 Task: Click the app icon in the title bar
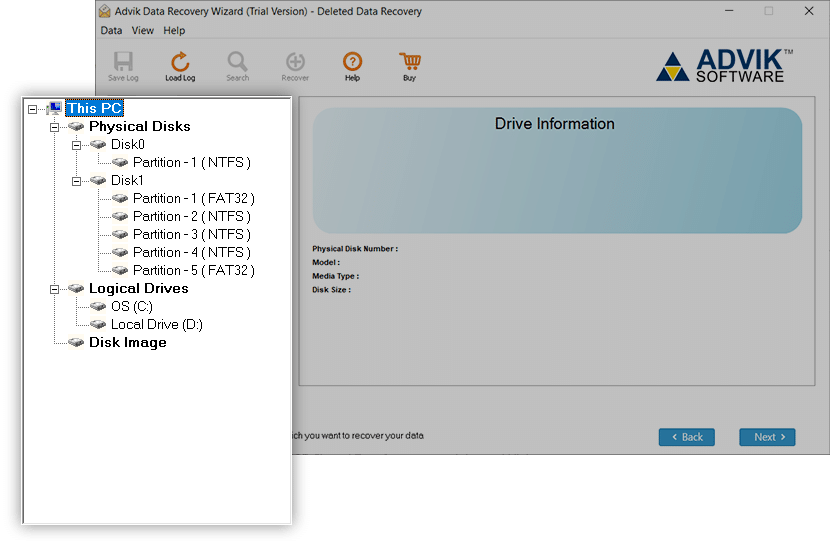(105, 11)
